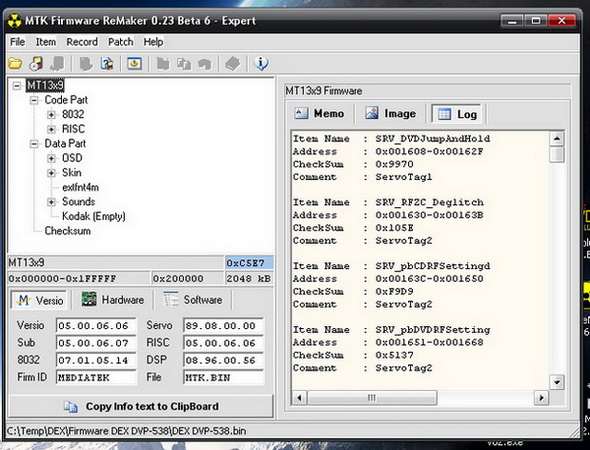Viewport: 590px width, 450px height.
Task: Open the Item menu
Action: coord(46,42)
